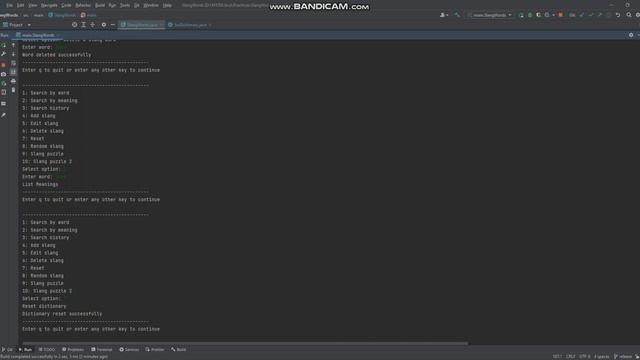Open run configuration dropdown main.SlangWords

[490, 15]
